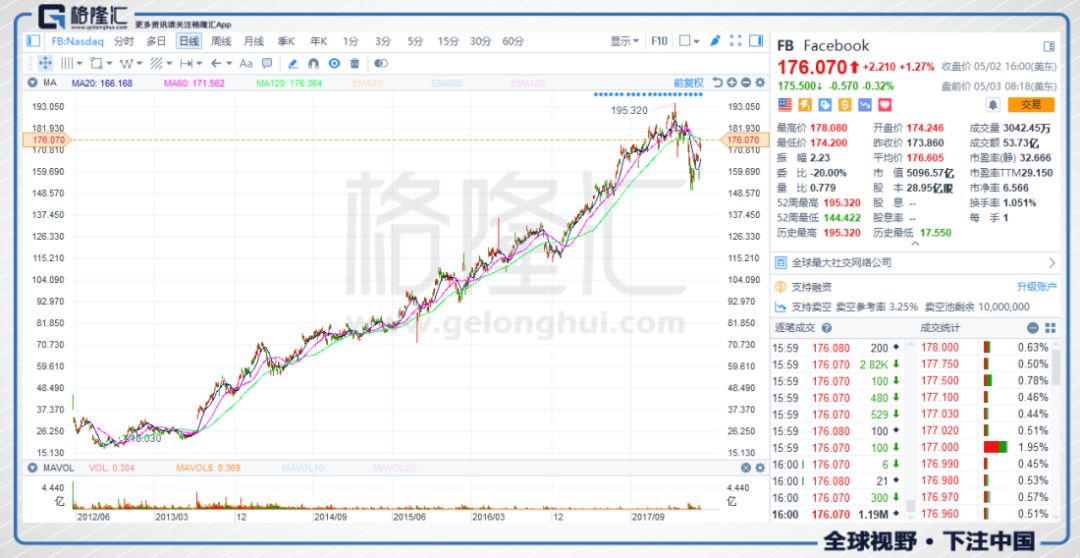Toggle the right sidebar panel
The height and width of the screenshot is (558, 1080).
click(x=756, y=41)
